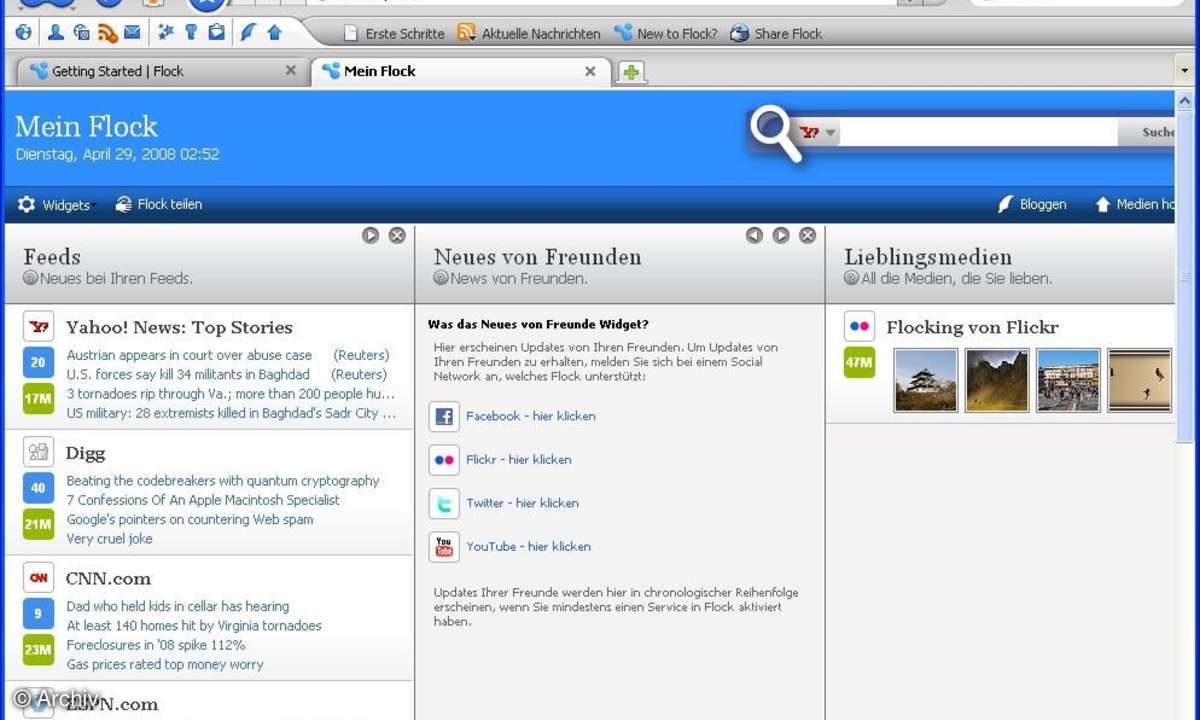The width and height of the screenshot is (1200, 720).
Task: Click the Twitter icon in friends widget
Action: pos(444,503)
